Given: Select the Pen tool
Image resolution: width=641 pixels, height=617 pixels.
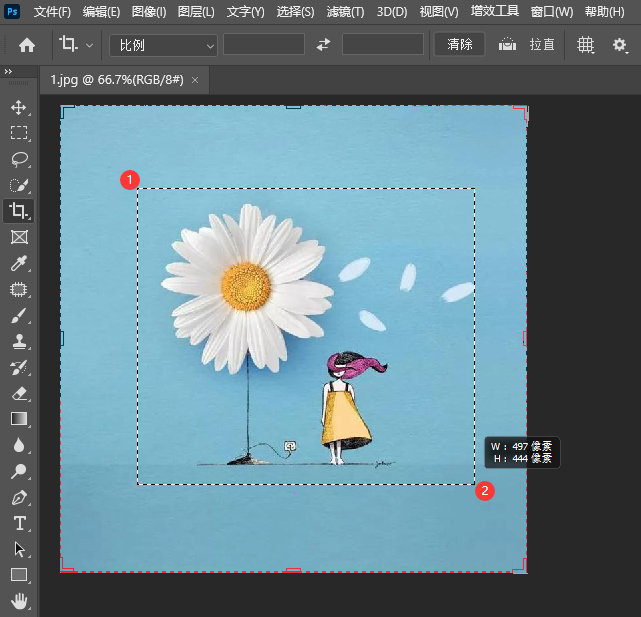Looking at the screenshot, I should click(18, 497).
